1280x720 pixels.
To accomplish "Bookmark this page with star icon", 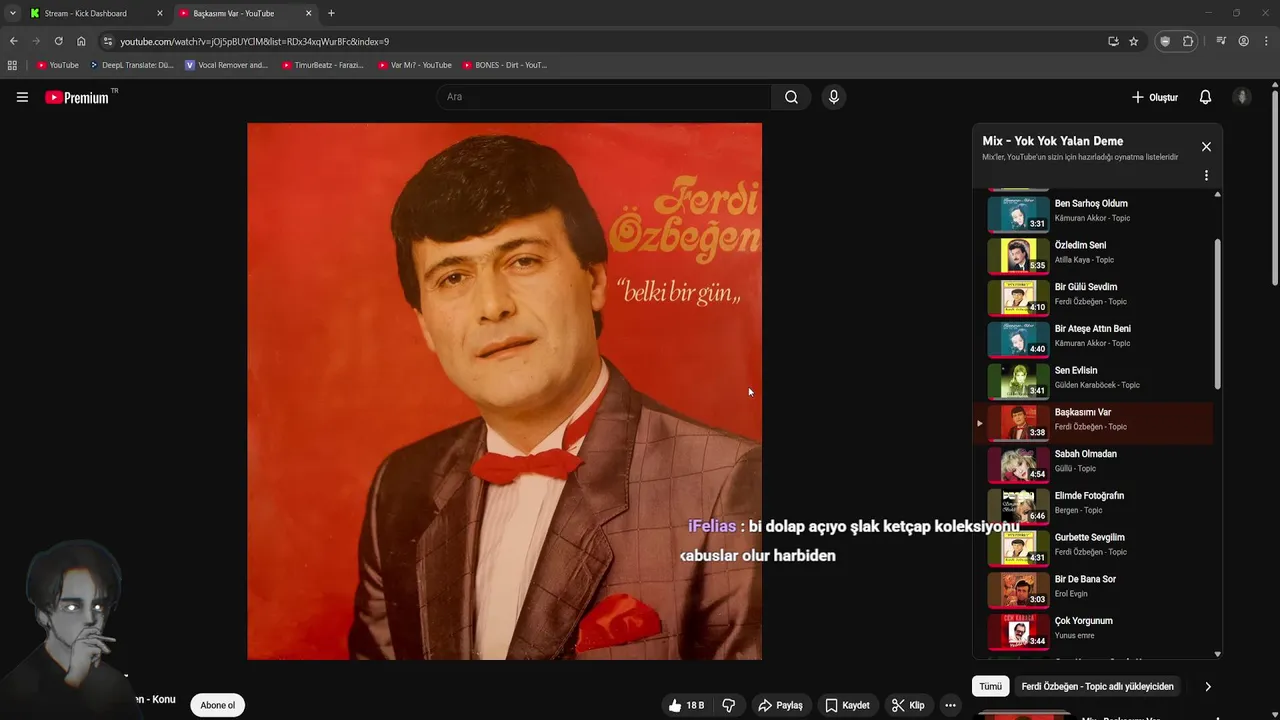I will point(1133,41).
